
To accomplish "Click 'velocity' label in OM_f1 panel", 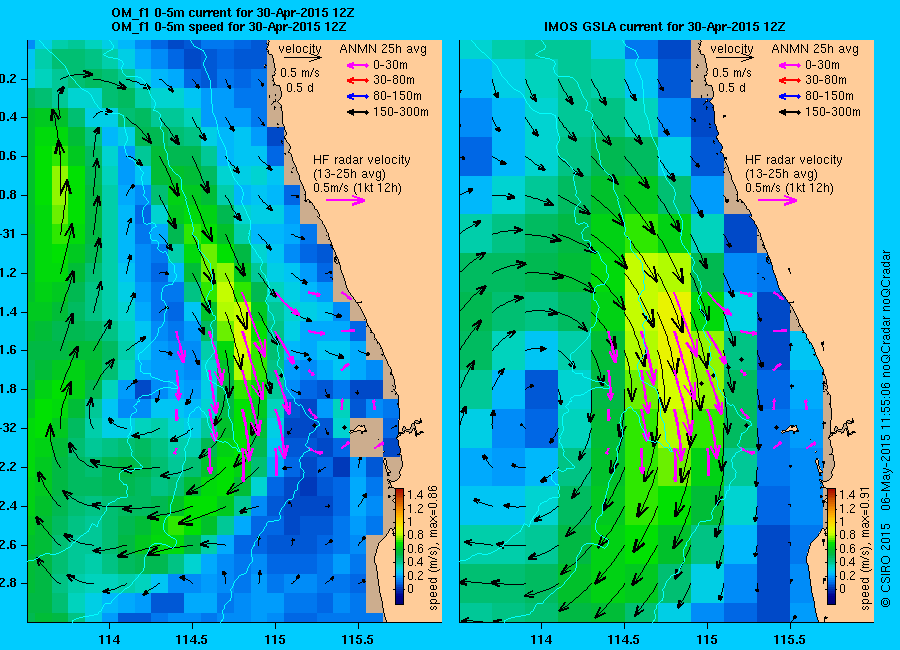I will click(300, 49).
